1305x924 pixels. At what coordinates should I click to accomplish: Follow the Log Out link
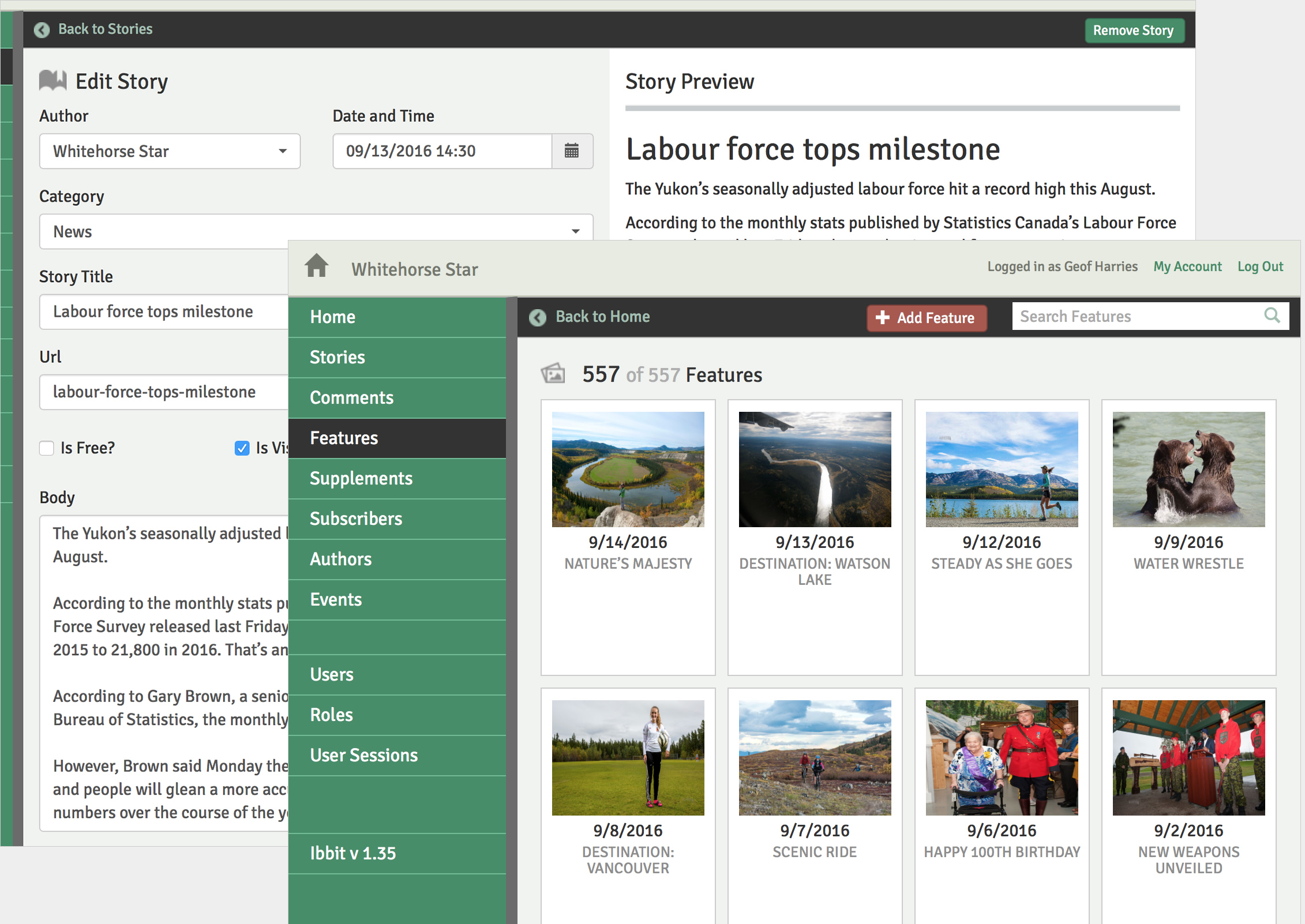click(1259, 266)
